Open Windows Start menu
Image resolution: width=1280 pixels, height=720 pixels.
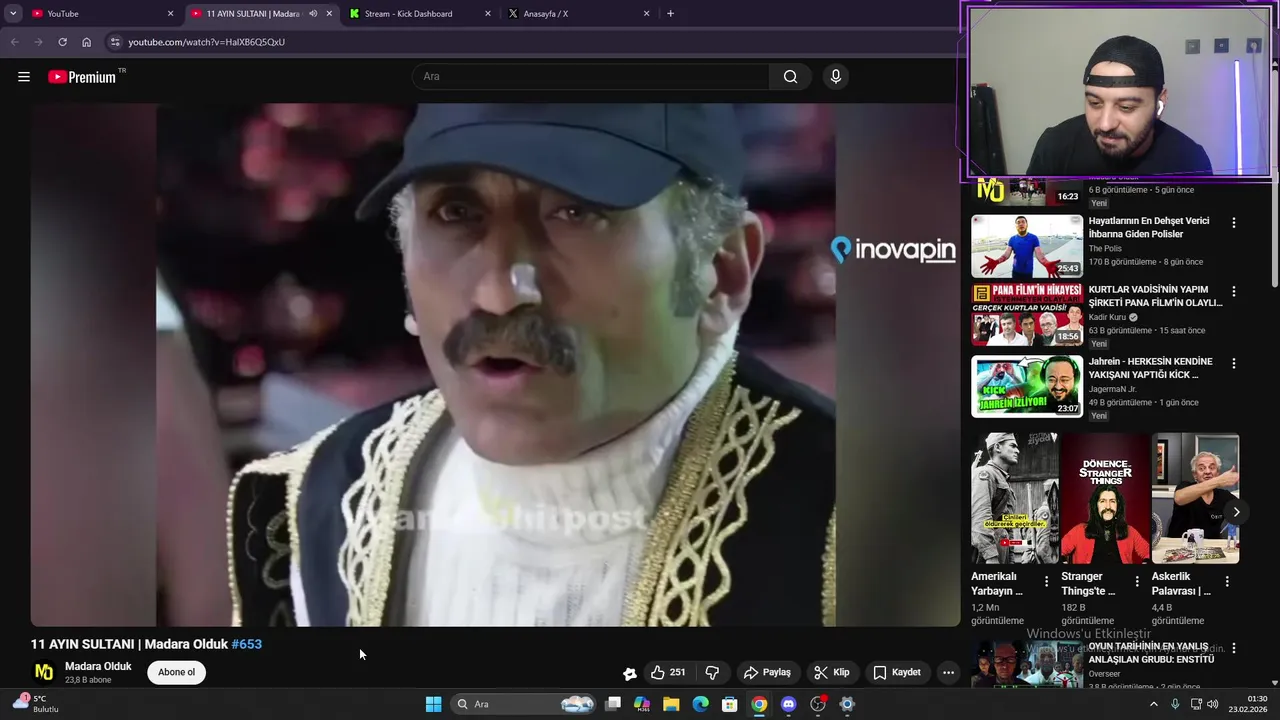433,704
